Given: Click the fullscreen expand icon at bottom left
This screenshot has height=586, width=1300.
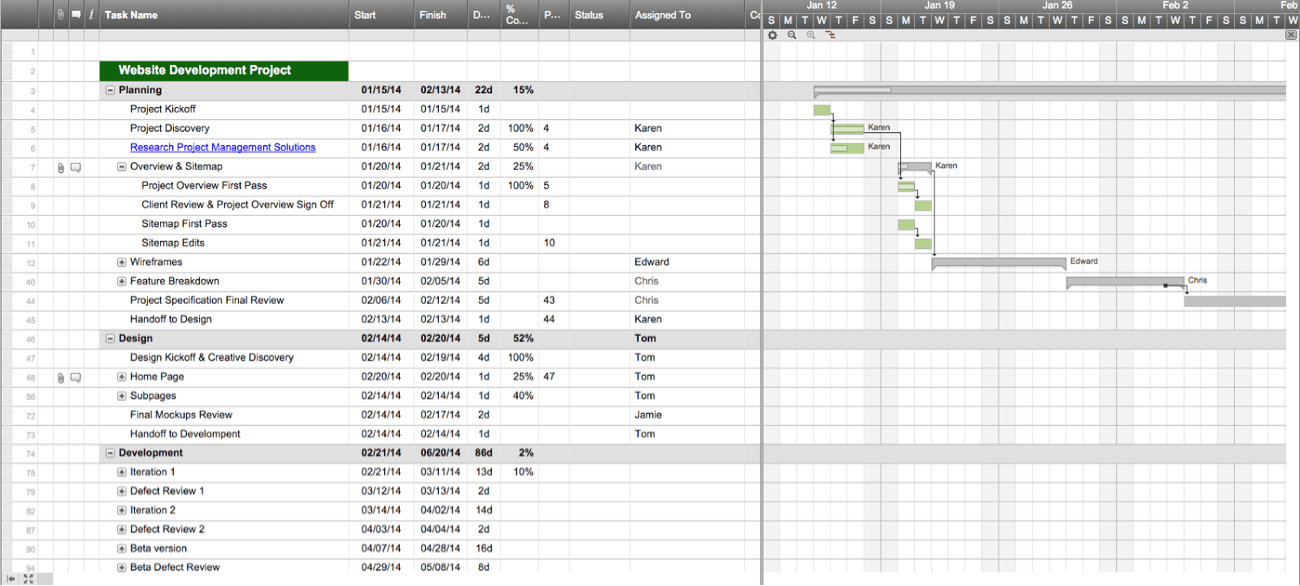Looking at the screenshot, I should click(28, 578).
